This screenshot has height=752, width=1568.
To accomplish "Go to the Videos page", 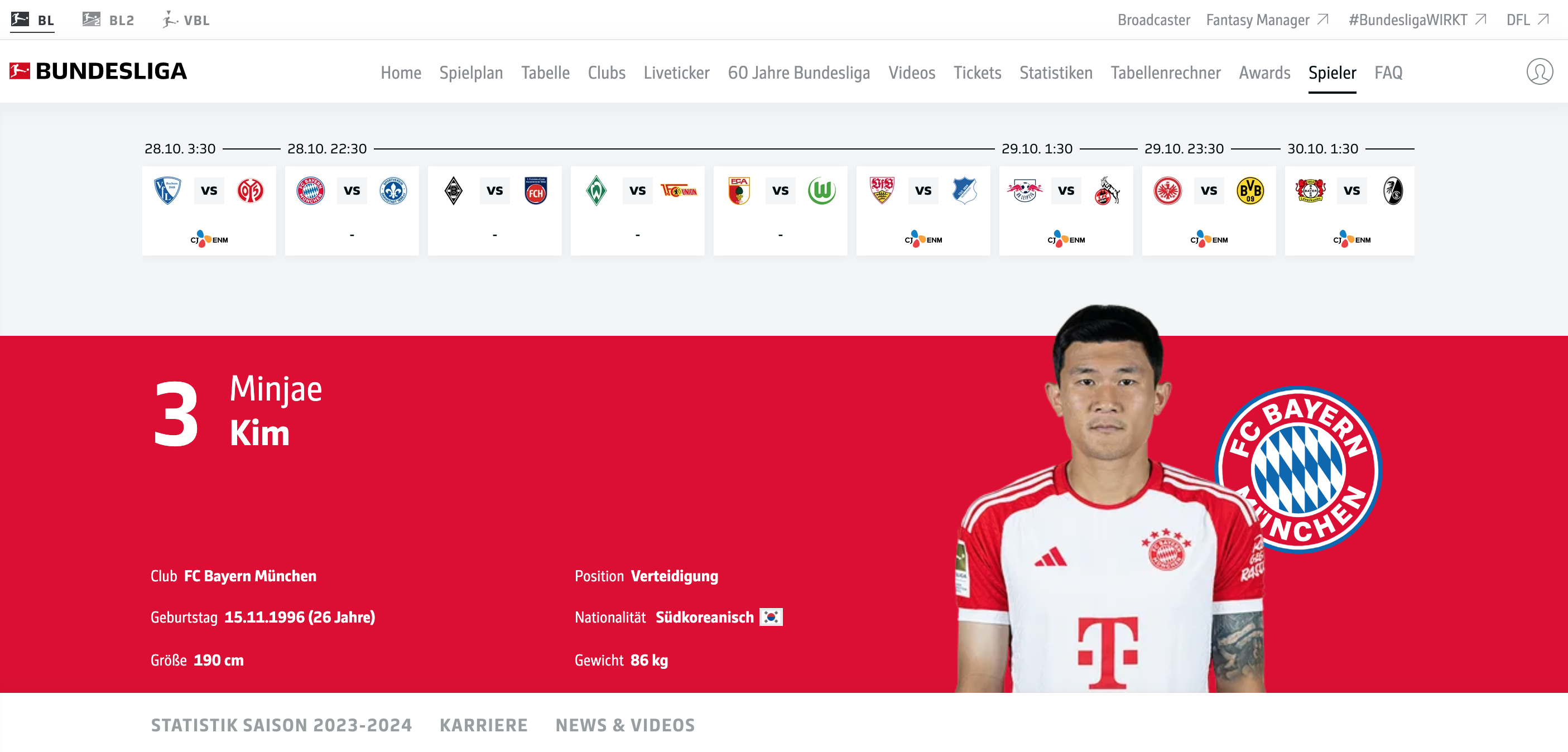I will pyautogui.click(x=911, y=73).
